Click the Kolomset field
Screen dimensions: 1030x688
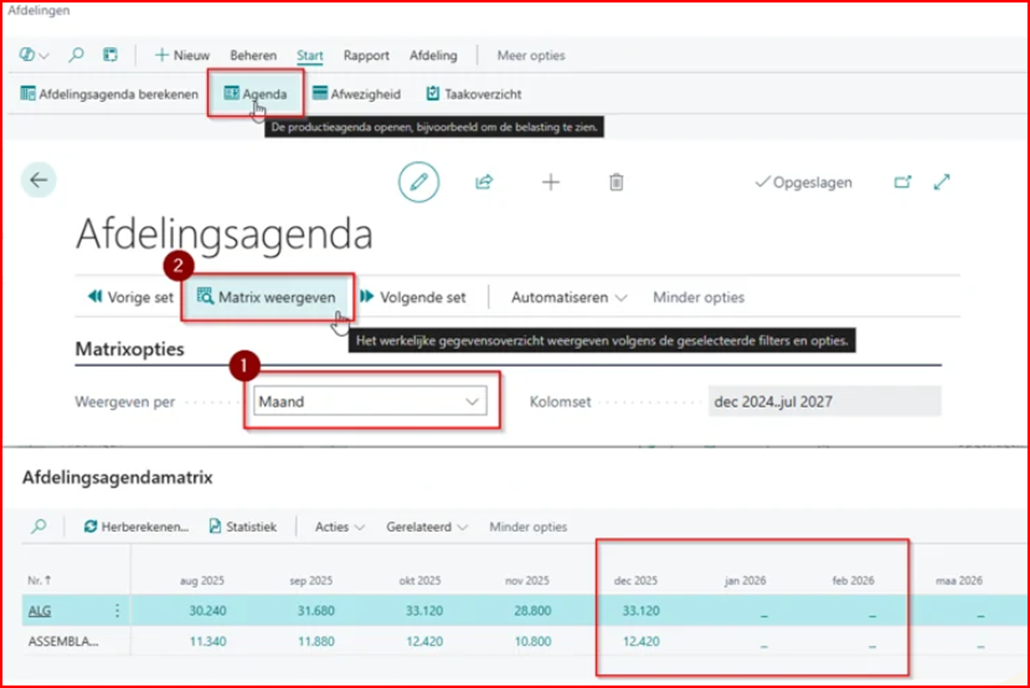823,402
